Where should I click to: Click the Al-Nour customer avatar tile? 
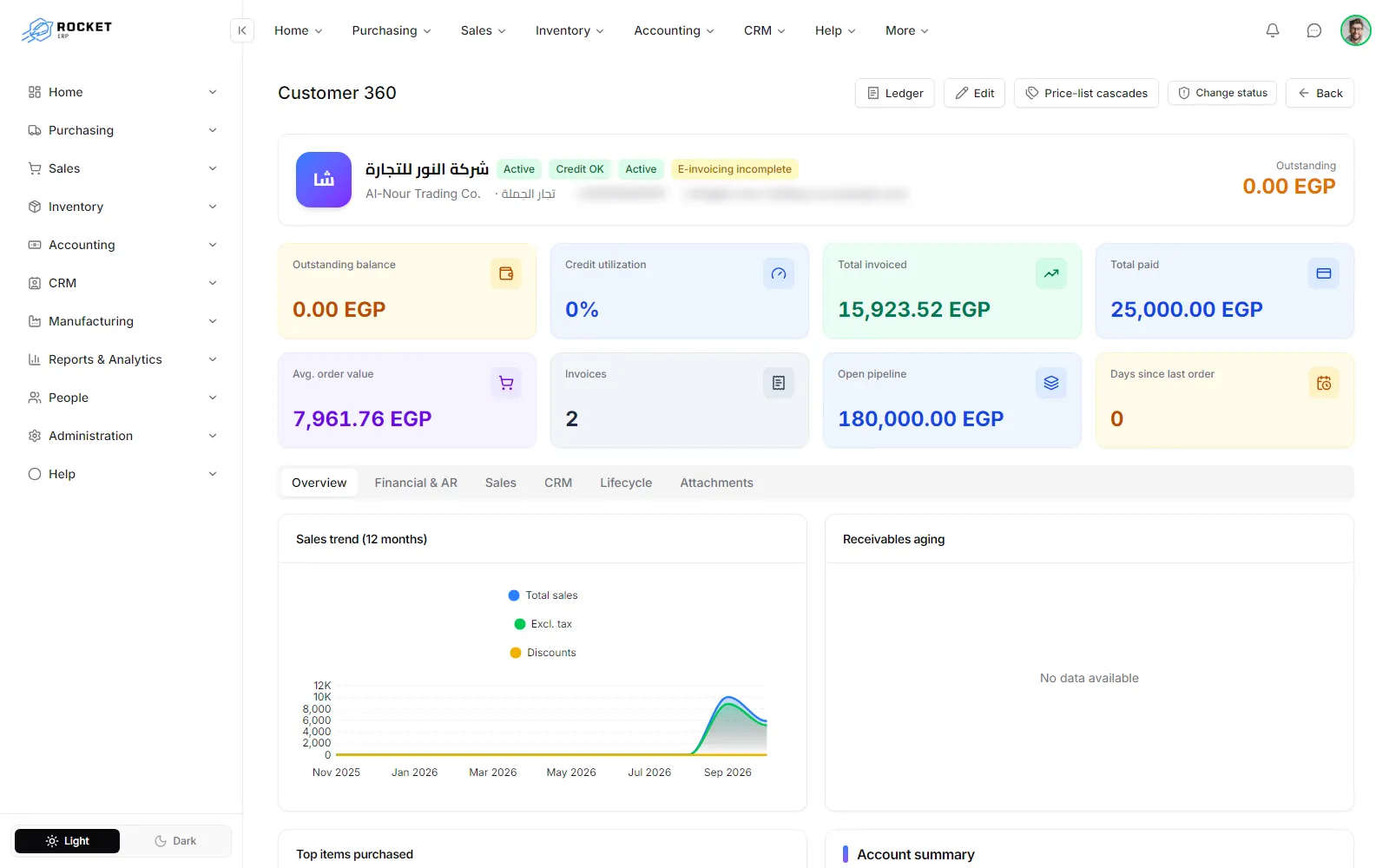click(324, 180)
